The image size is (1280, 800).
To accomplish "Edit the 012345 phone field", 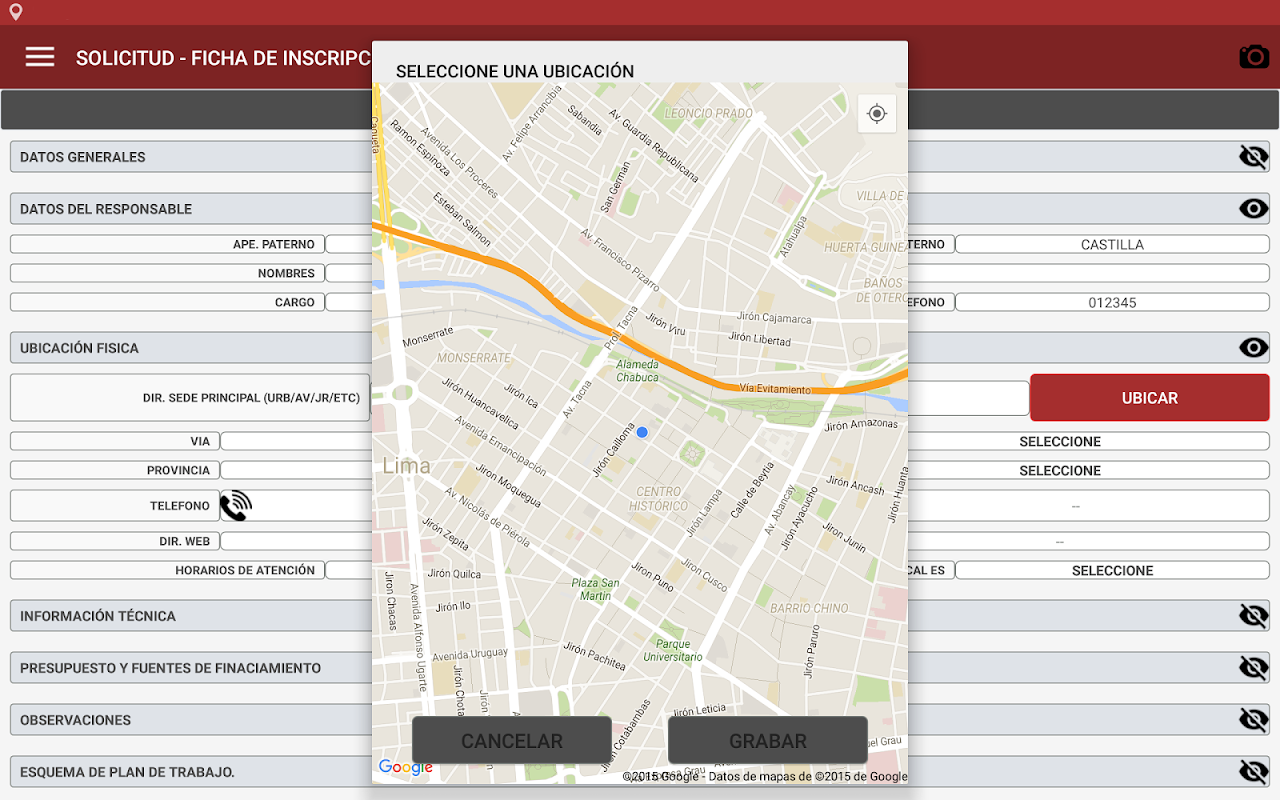I will coord(1112,302).
